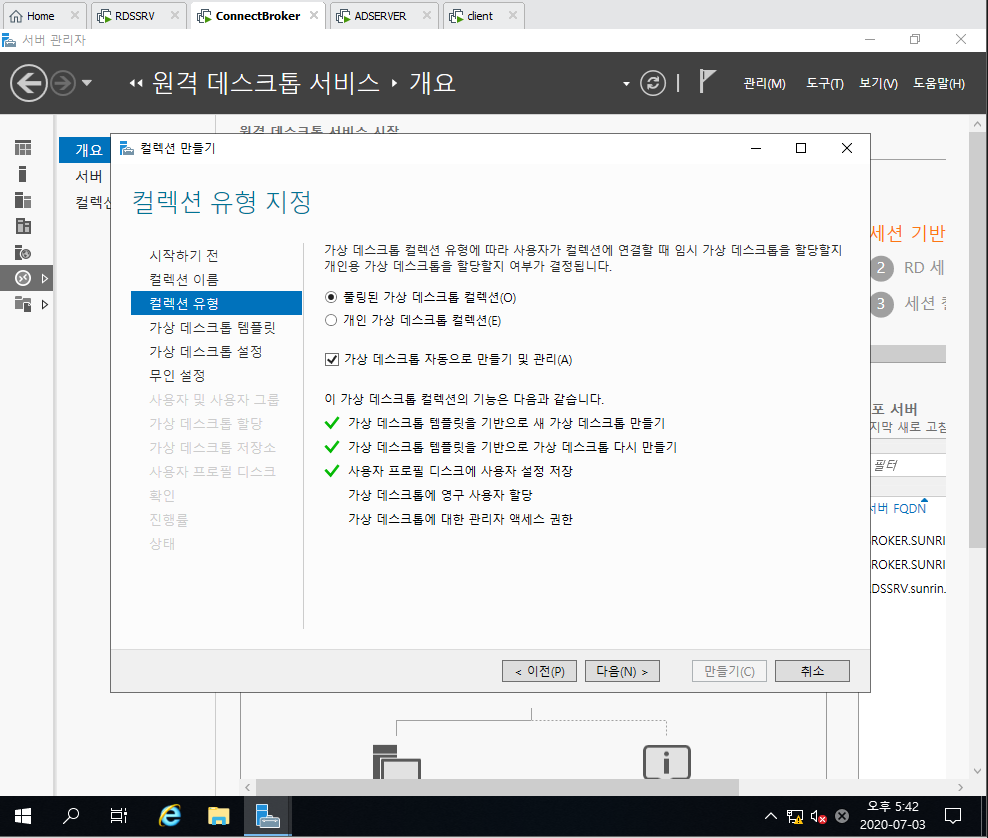Sort by 서버 FQDN column header
Image resolution: width=988 pixels, height=838 pixels.
pos(899,508)
